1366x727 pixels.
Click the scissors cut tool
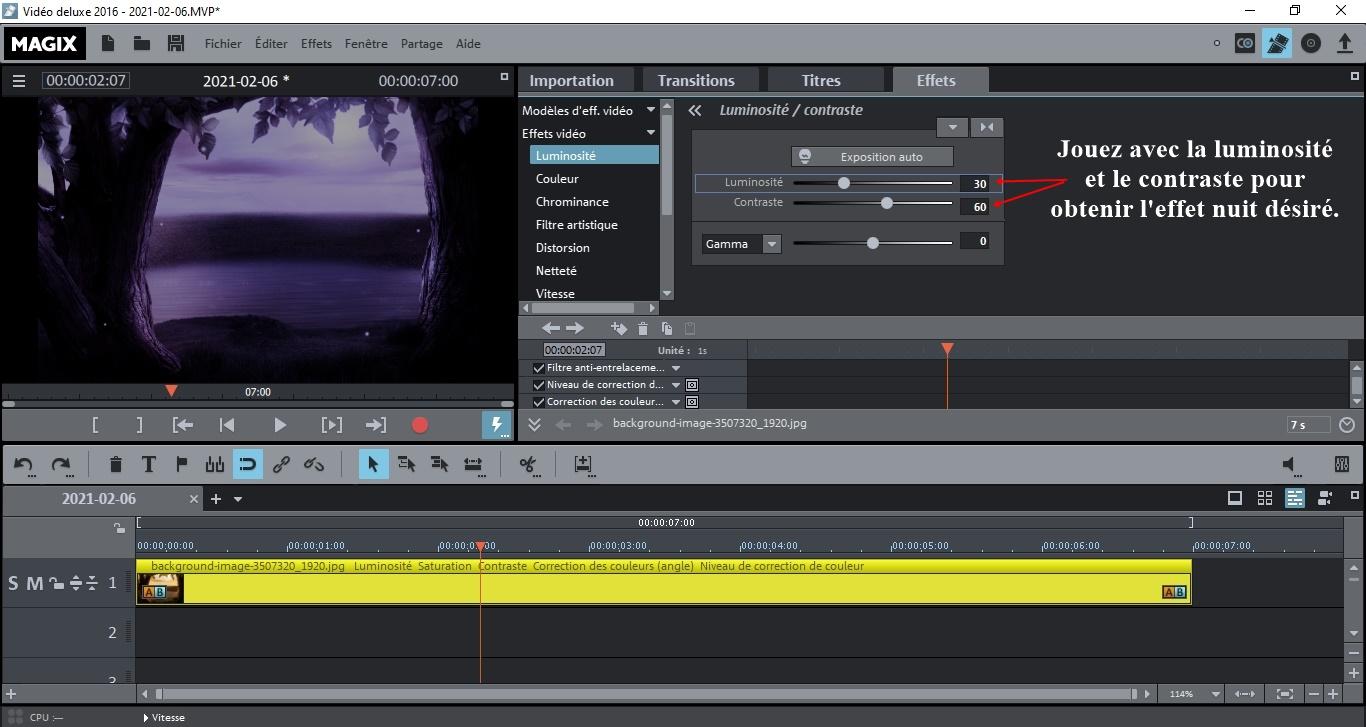(x=528, y=464)
